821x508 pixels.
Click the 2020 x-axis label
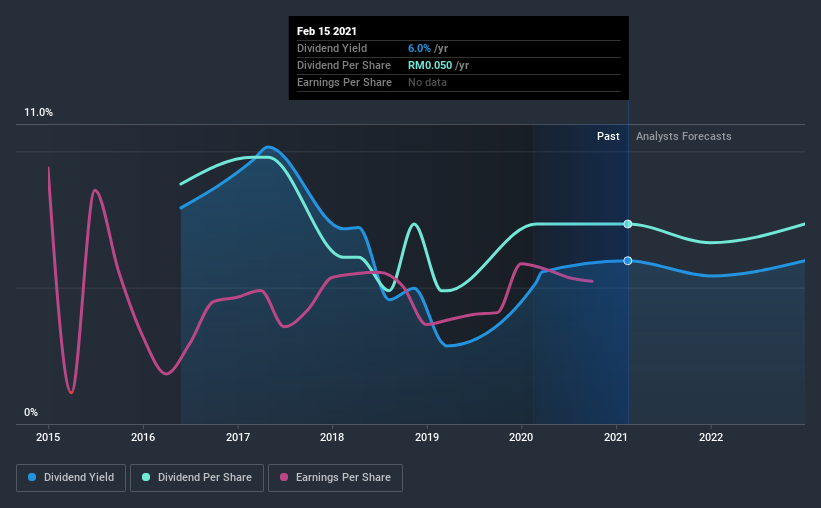[x=521, y=437]
